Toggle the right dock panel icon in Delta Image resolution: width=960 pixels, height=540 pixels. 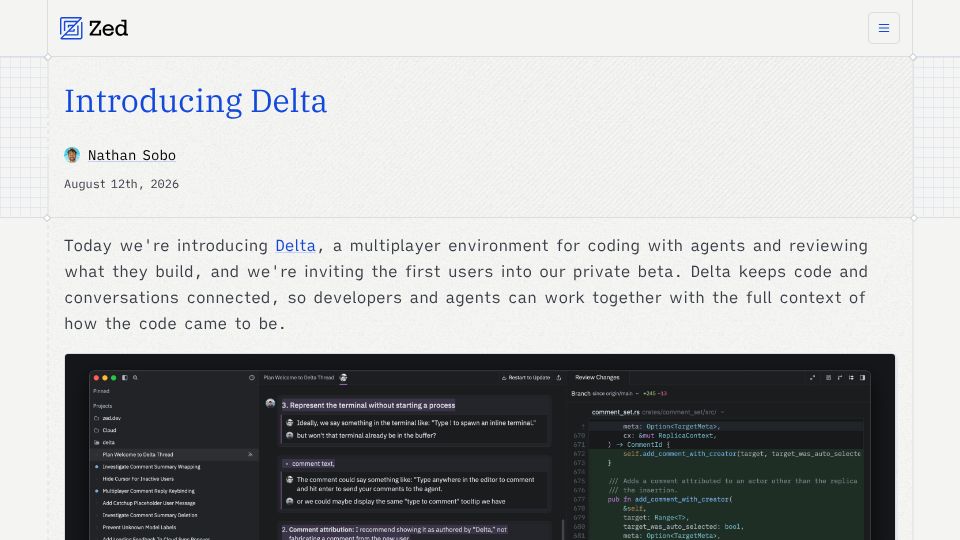[x=863, y=378]
